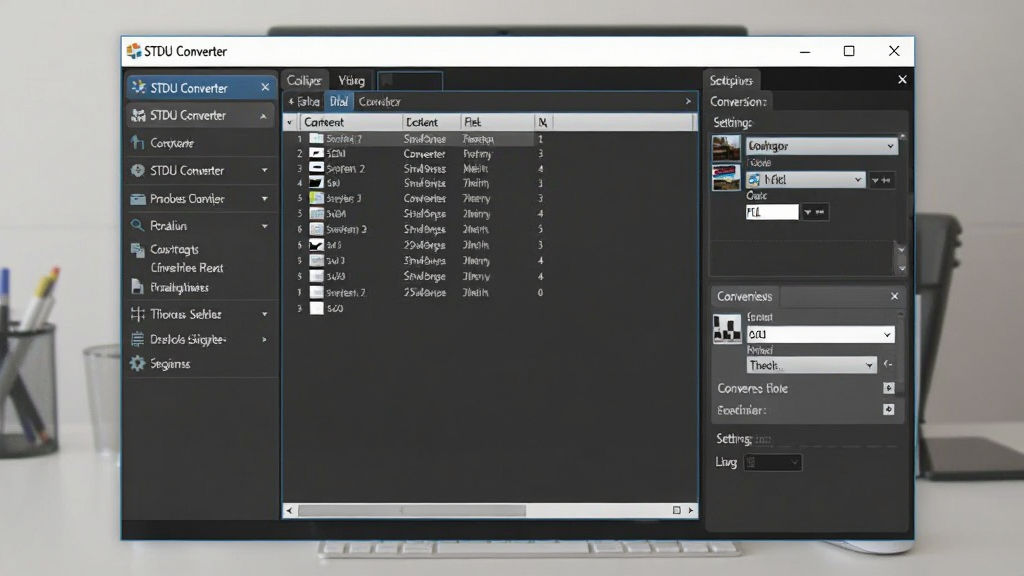This screenshot has height=576, width=1024.
Task: Open the Conversion: tab
Action: point(738,101)
